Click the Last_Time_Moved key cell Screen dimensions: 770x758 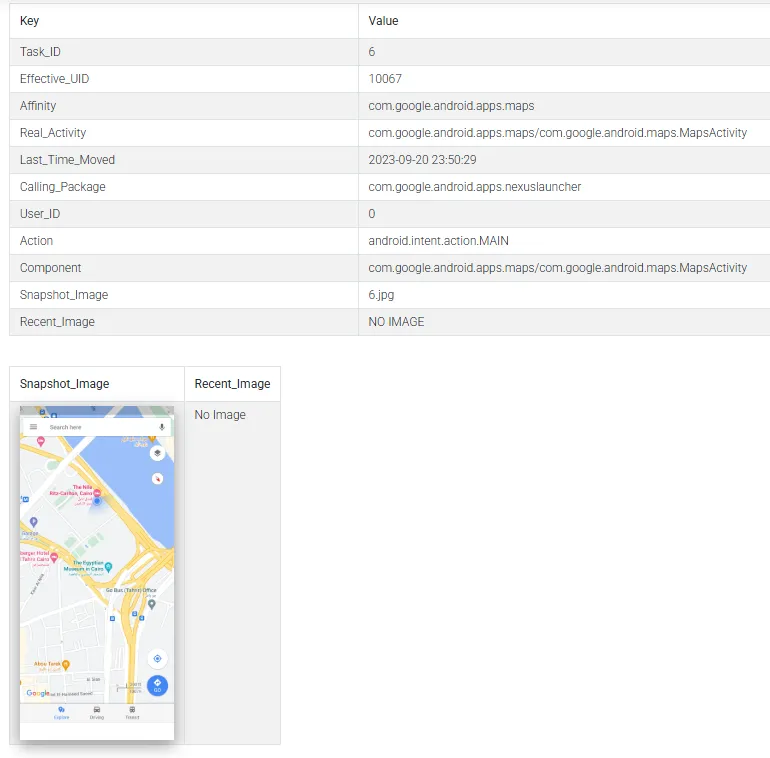[184, 160]
